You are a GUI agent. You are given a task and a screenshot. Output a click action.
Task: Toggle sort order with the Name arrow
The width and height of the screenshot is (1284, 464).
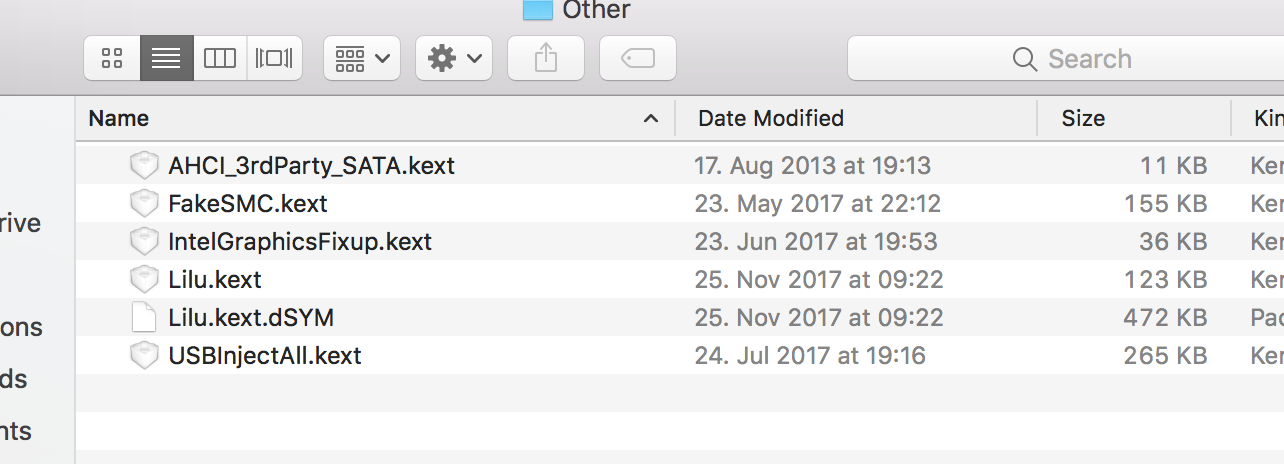pos(651,119)
